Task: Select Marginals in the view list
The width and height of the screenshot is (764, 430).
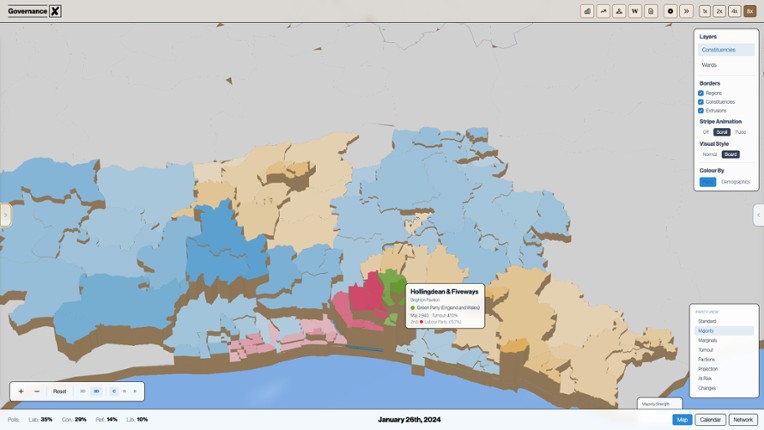Action: click(708, 340)
